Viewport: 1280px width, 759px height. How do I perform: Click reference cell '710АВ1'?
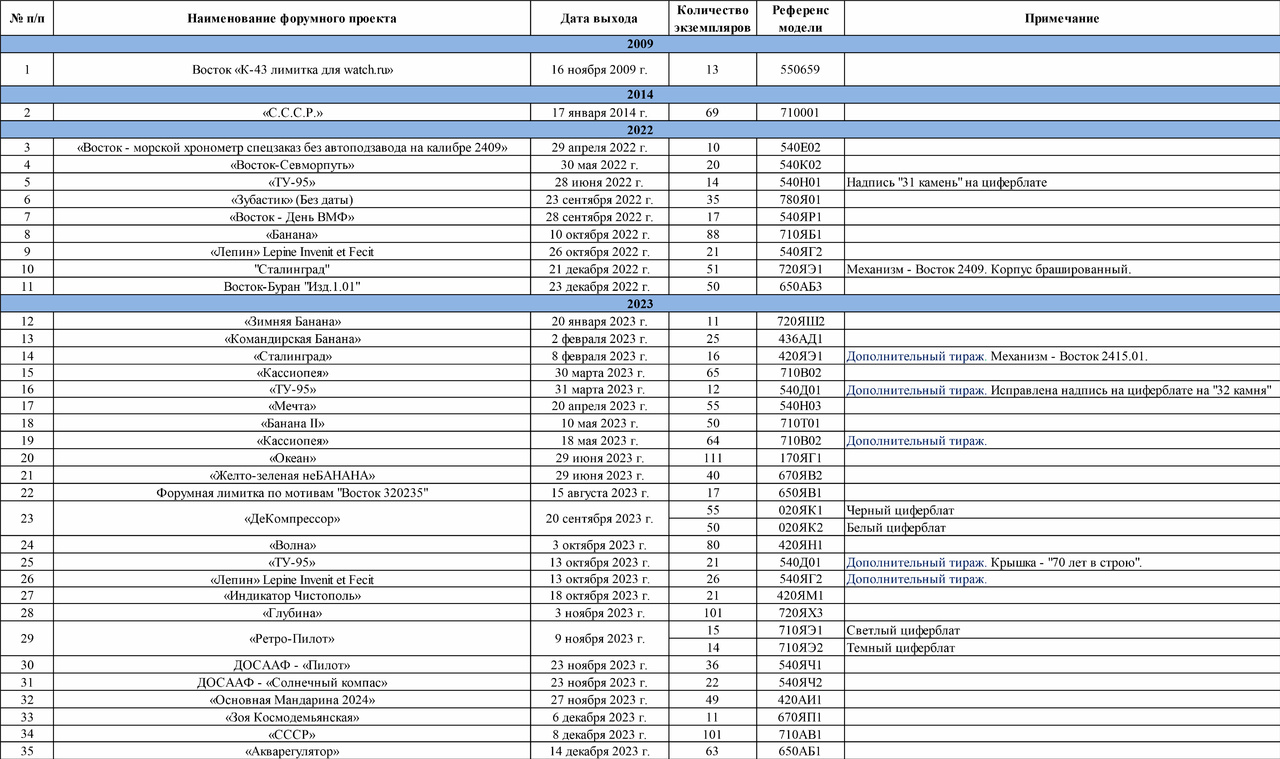[800, 734]
